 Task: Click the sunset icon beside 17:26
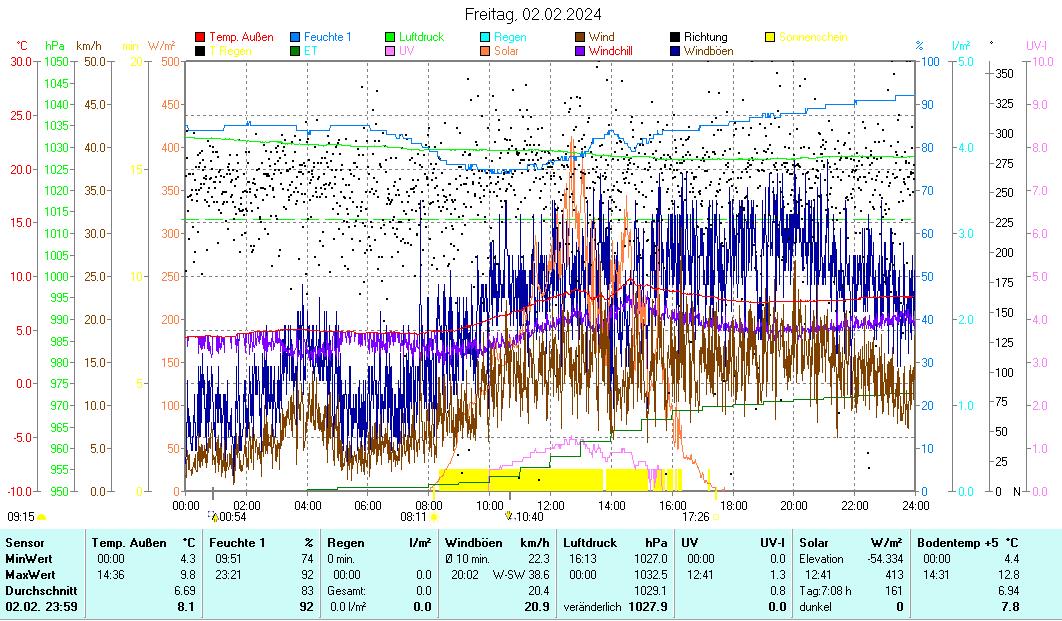716,517
